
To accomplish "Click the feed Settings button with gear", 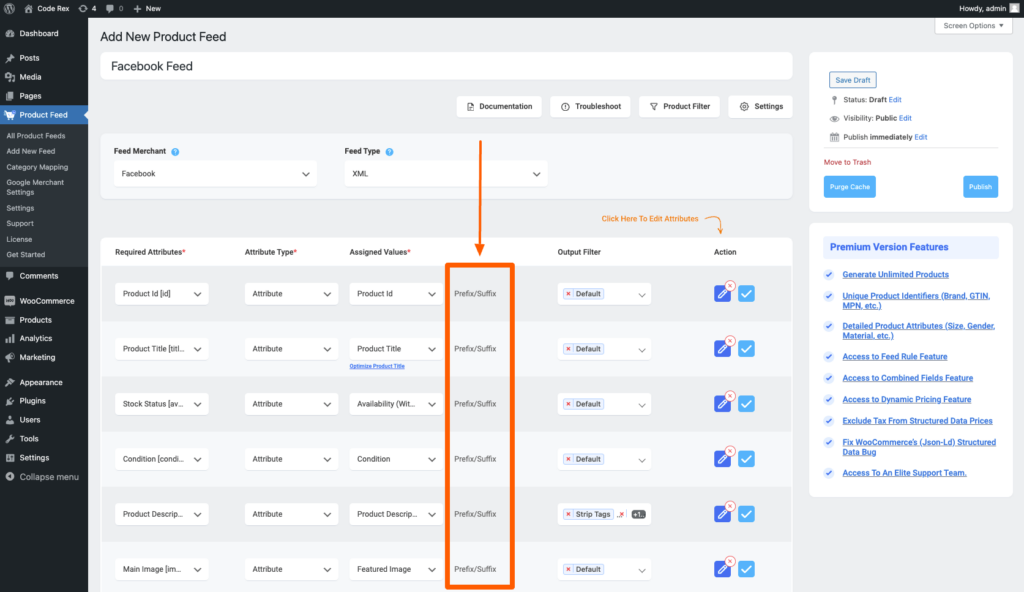I will pyautogui.click(x=761, y=107).
